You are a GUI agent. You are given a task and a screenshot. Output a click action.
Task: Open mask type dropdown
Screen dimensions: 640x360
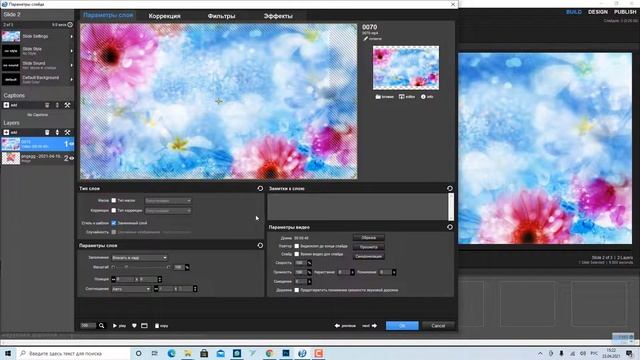click(168, 201)
